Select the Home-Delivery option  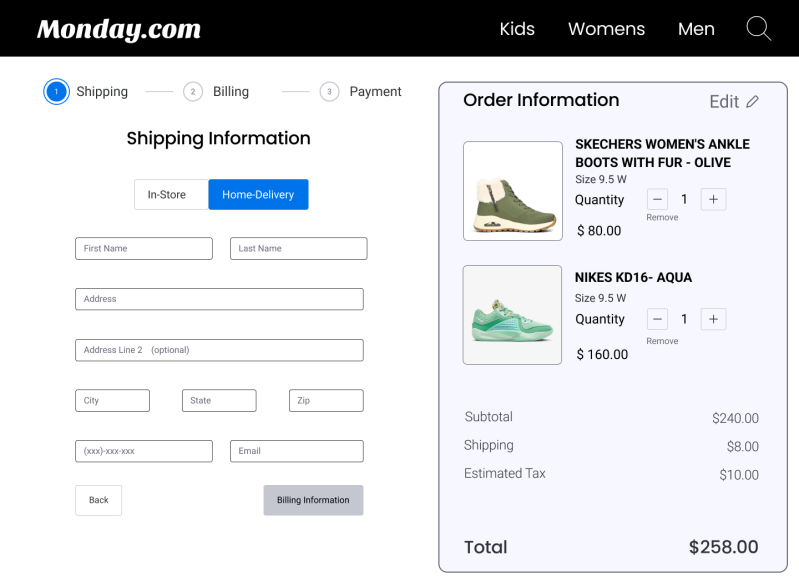[258, 195]
